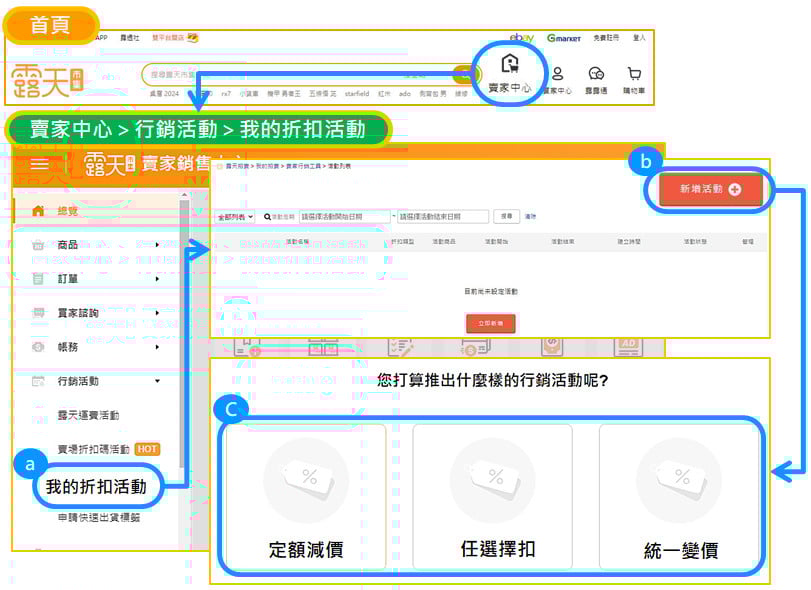Open 我的折扣活動 in the sidebar
The width and height of the screenshot is (811, 590).
[x=96, y=488]
